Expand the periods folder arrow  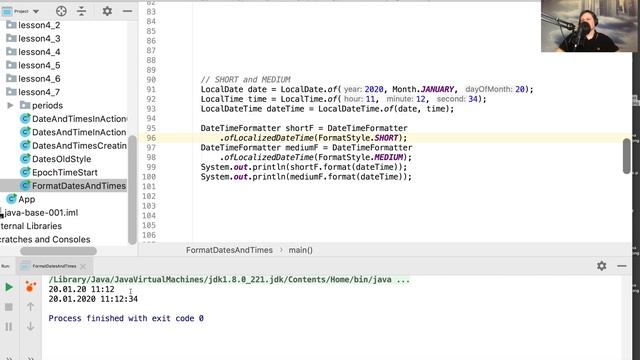11,105
